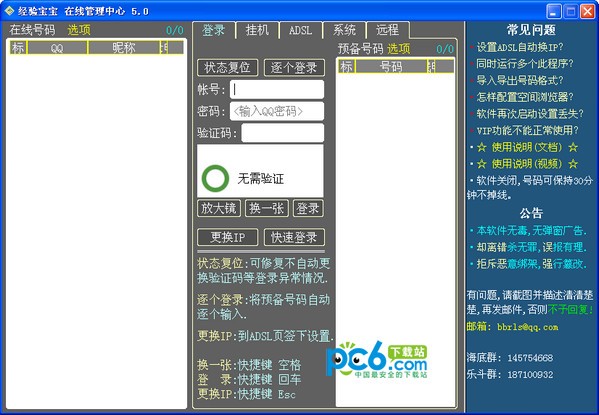Focus the 帐号 input field

click(277, 89)
